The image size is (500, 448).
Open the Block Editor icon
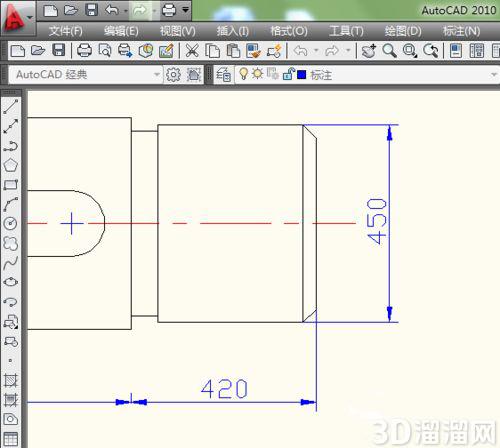274,51
